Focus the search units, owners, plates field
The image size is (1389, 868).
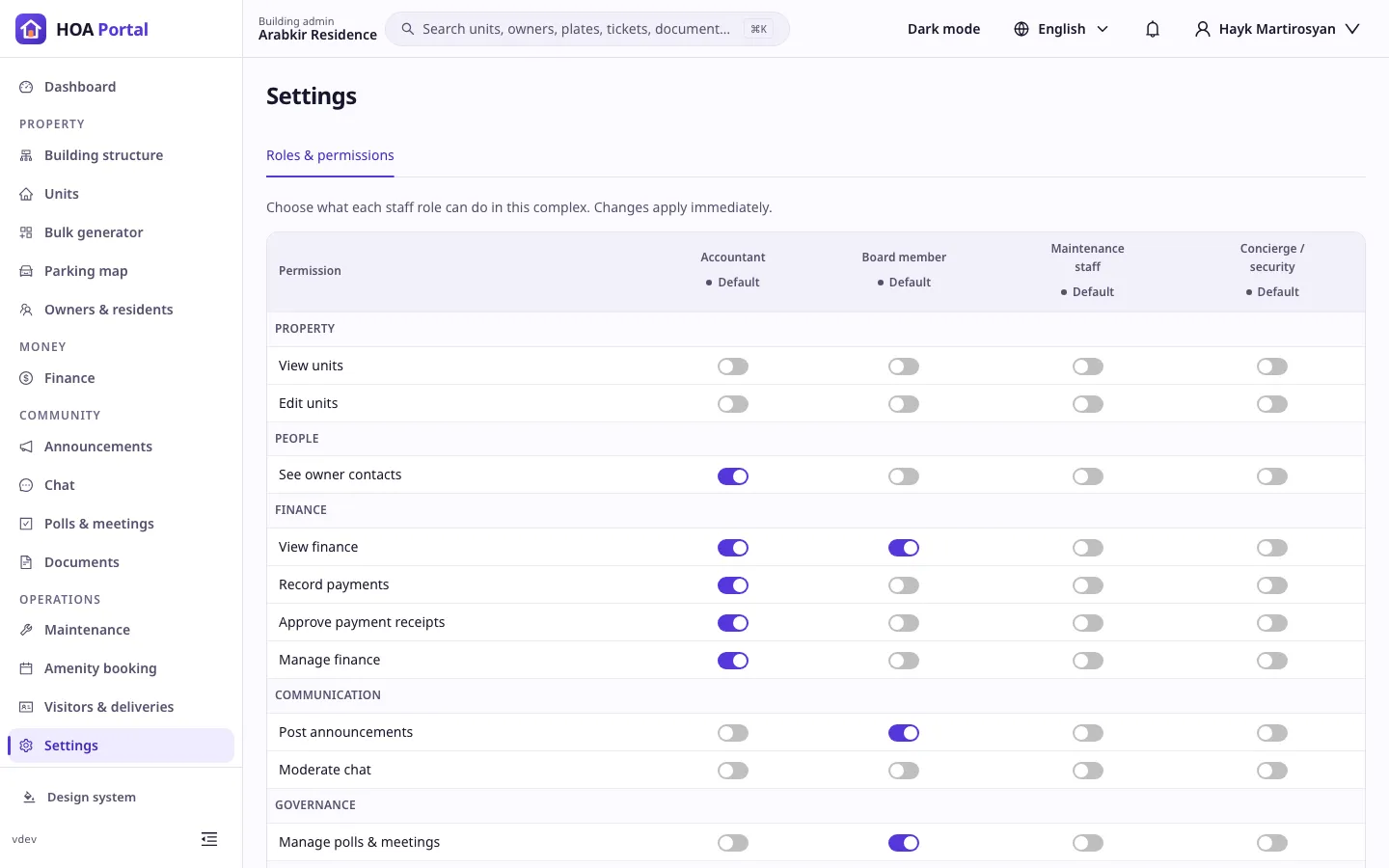(587, 29)
